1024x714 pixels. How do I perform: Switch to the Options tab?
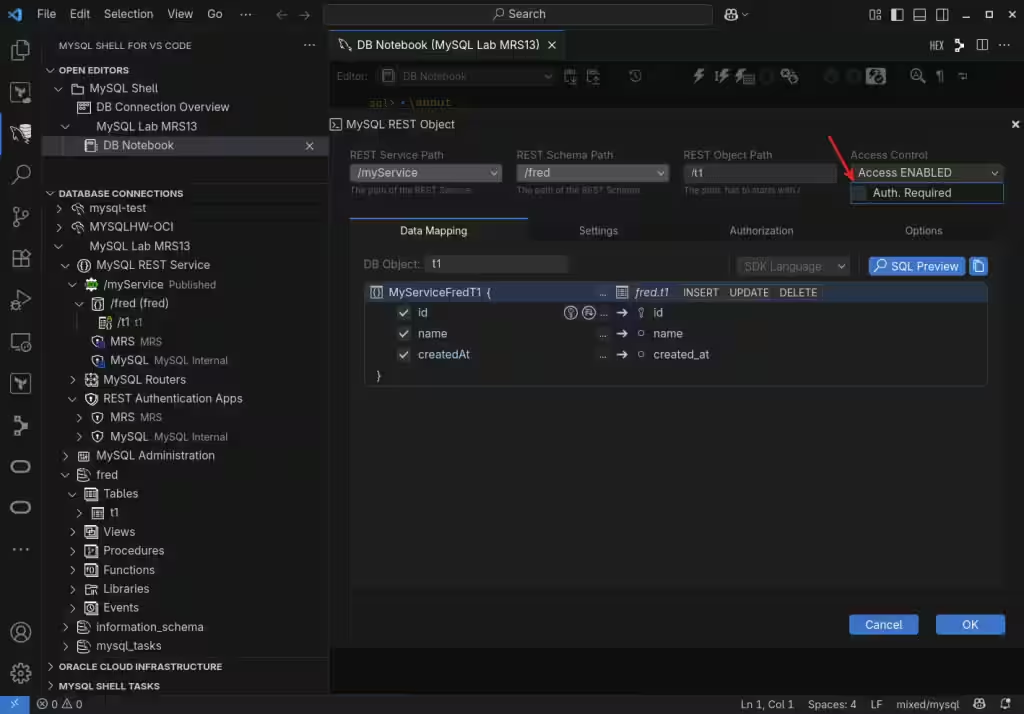pyautogui.click(x=923, y=231)
